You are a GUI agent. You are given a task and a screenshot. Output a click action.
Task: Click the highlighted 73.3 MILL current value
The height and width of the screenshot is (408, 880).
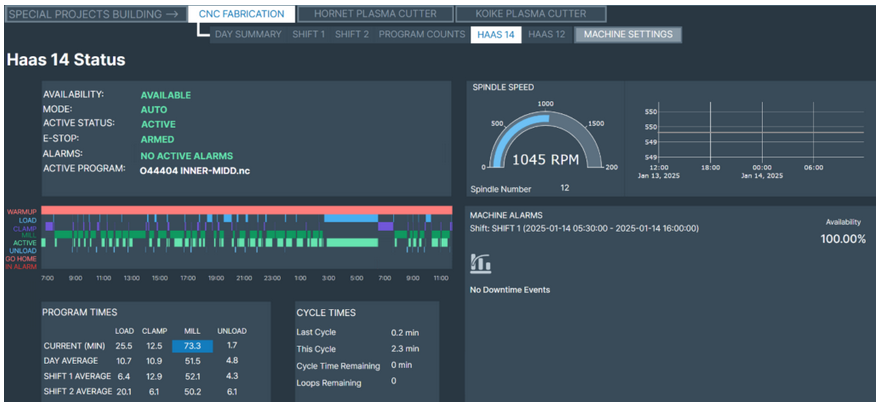coord(192,346)
